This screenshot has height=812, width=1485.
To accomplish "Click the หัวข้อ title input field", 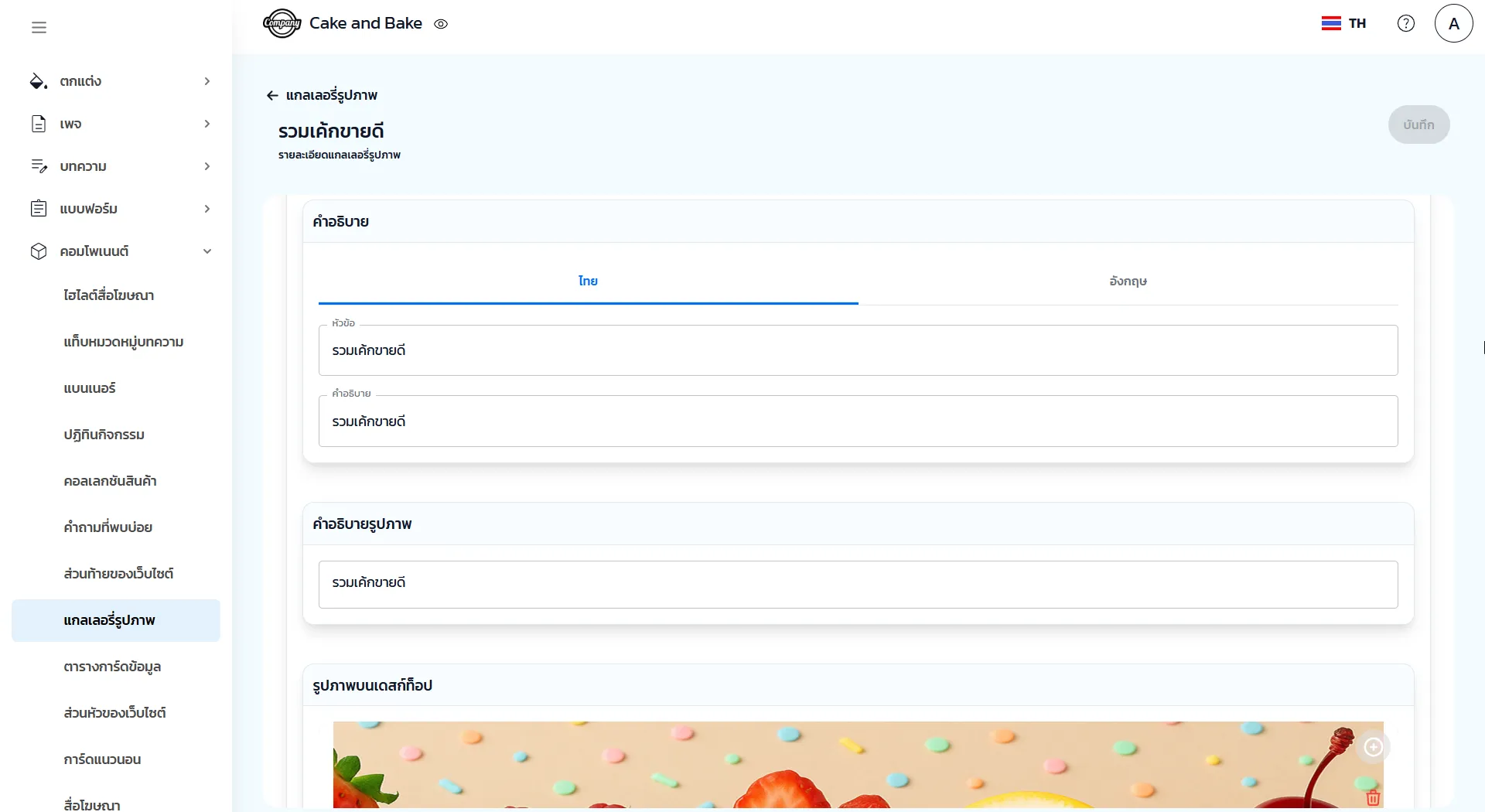I will 857,351.
